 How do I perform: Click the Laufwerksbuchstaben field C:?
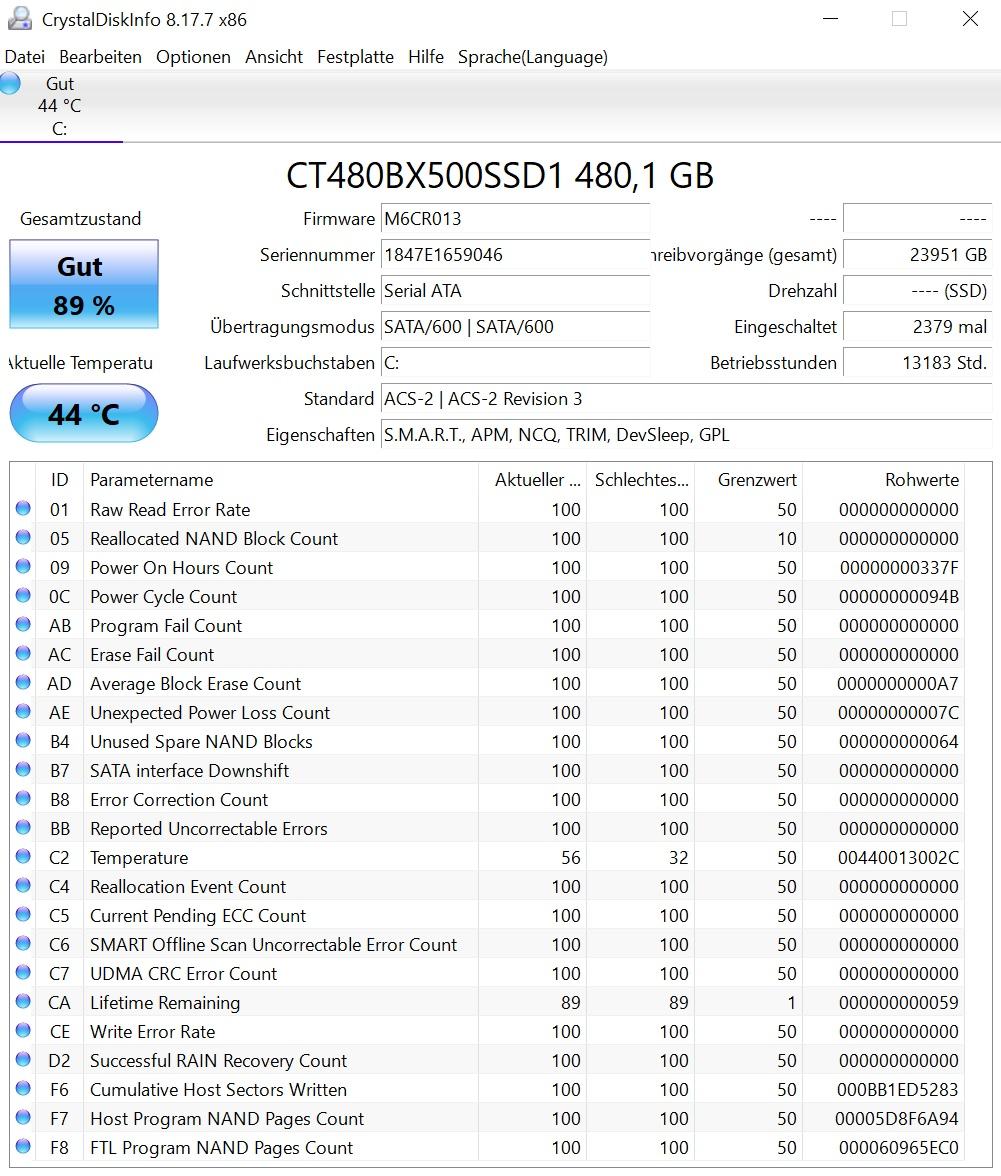pyautogui.click(x=515, y=363)
